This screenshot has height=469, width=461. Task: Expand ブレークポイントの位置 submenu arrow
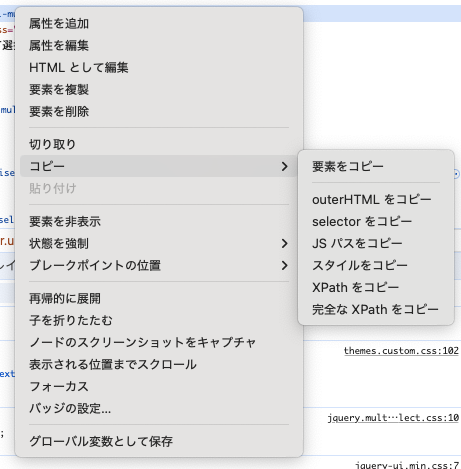click(284, 266)
